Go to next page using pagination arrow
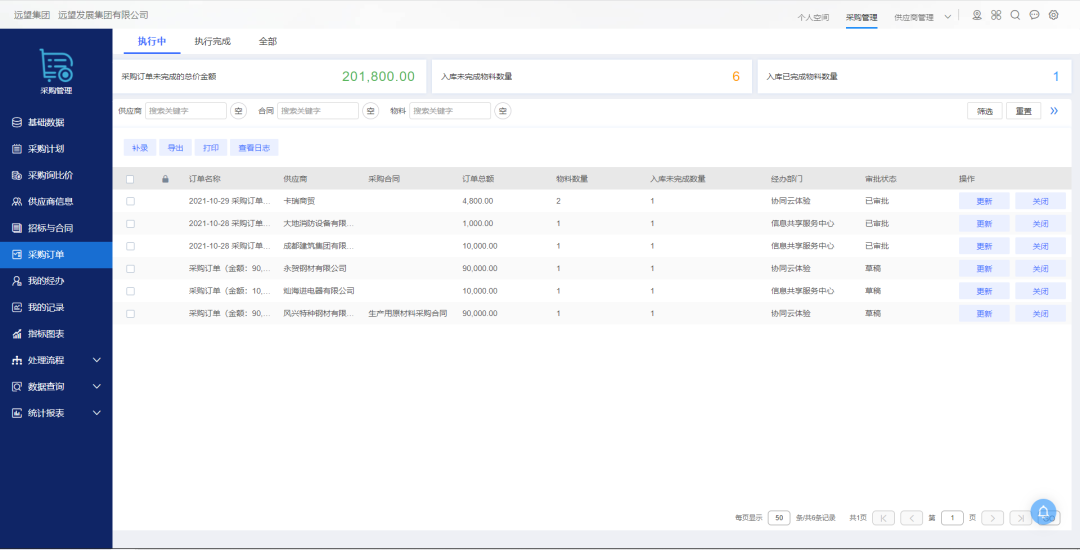 (x=993, y=518)
